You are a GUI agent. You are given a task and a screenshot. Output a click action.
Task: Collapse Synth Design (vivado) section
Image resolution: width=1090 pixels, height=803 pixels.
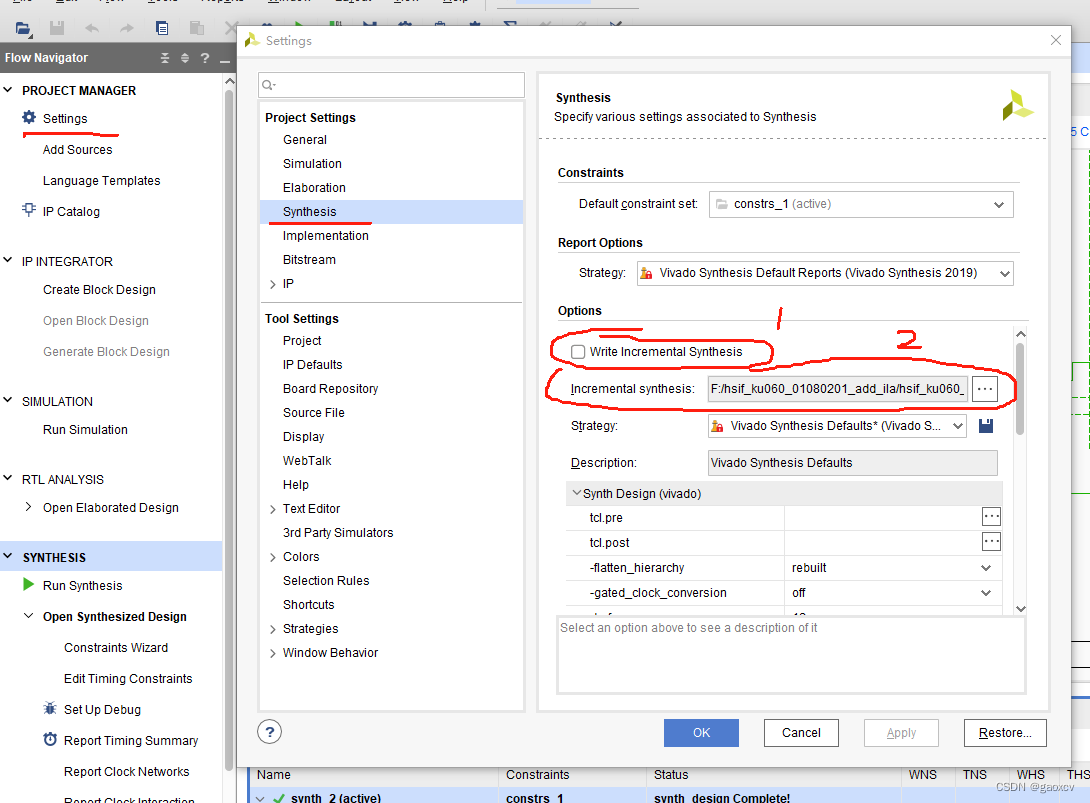[x=576, y=493]
